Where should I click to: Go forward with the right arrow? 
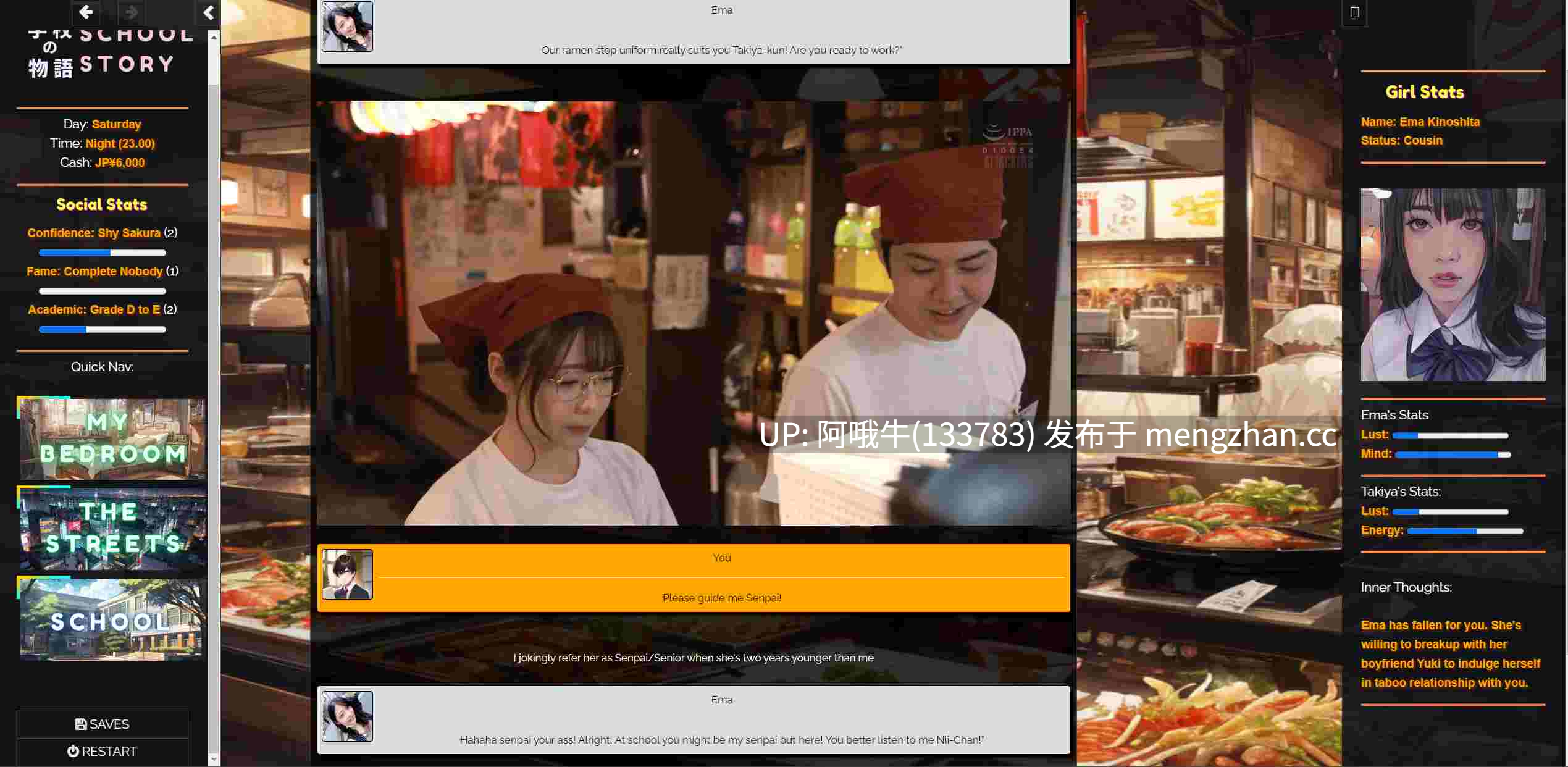tap(131, 12)
